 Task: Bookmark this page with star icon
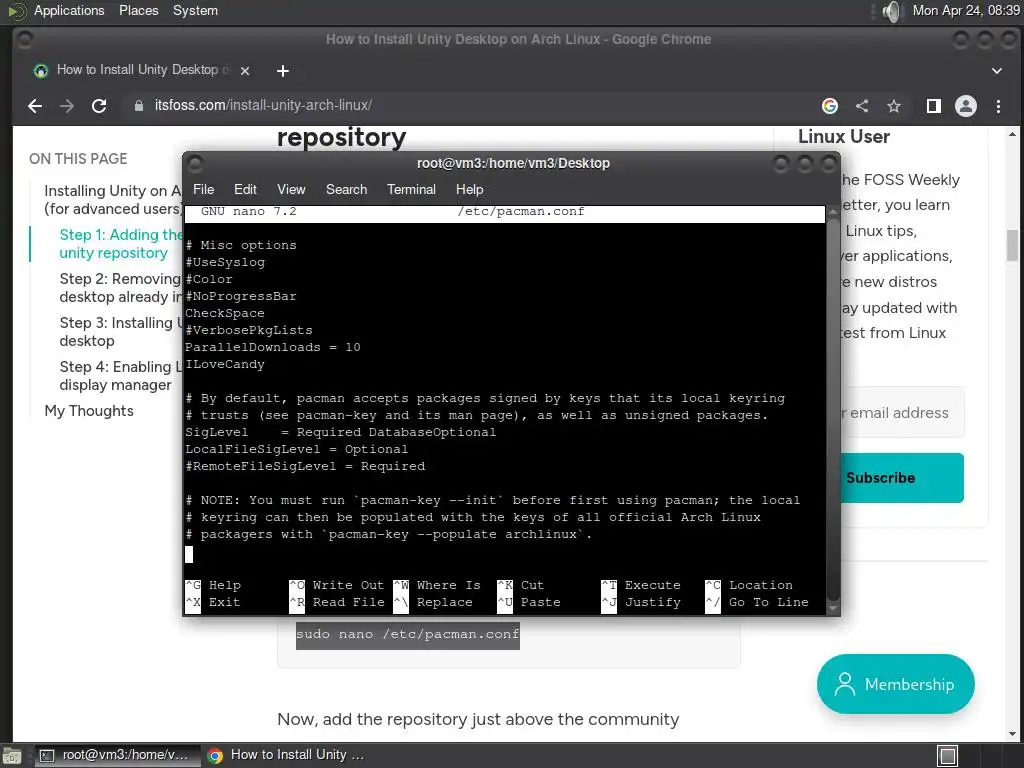[893, 106]
